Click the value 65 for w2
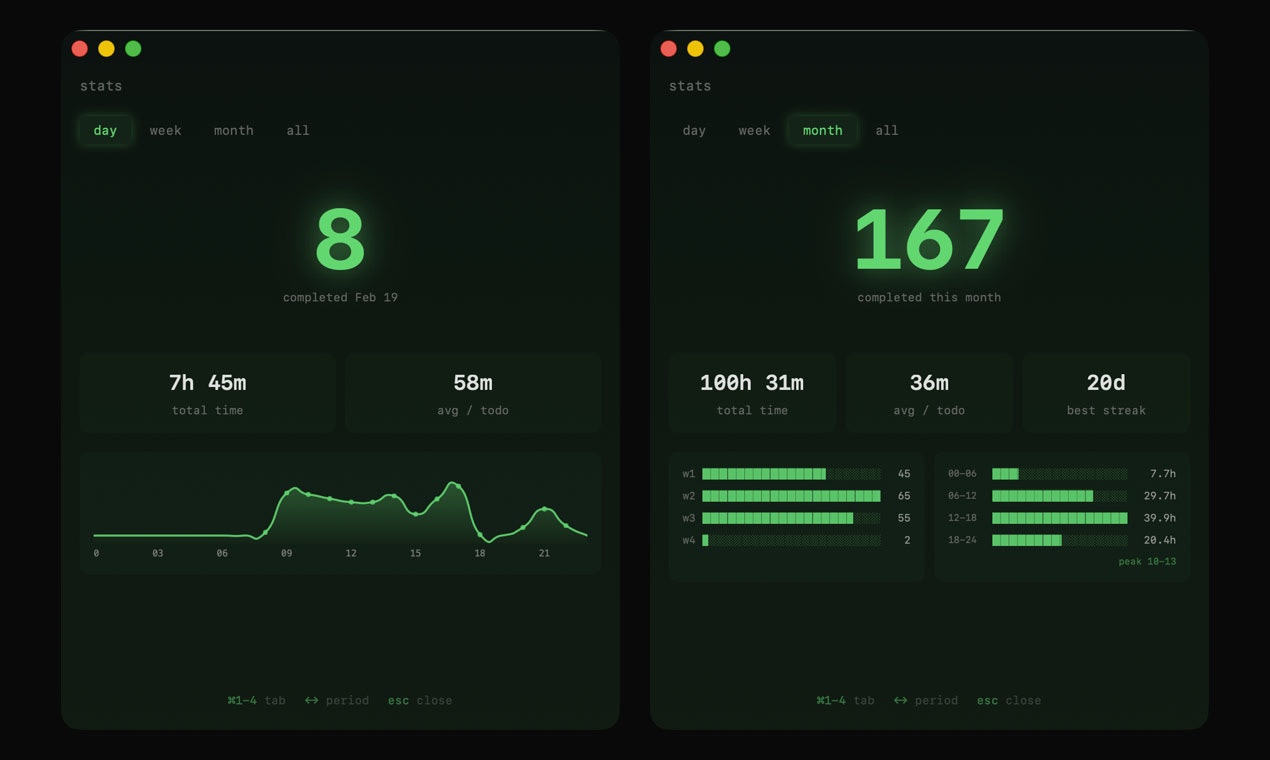1270x760 pixels. (x=904, y=496)
